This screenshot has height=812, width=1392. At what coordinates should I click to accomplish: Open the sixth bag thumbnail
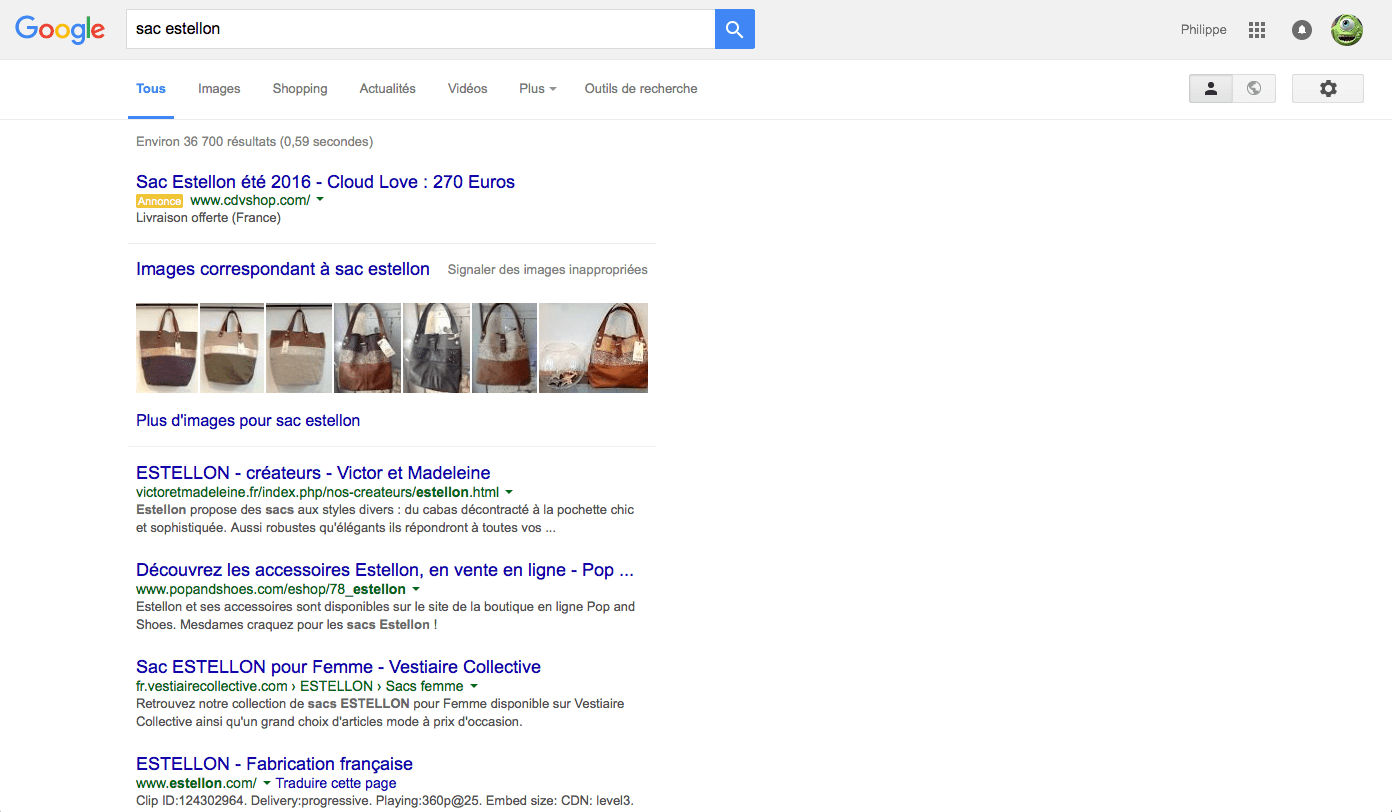pyautogui.click(x=504, y=348)
